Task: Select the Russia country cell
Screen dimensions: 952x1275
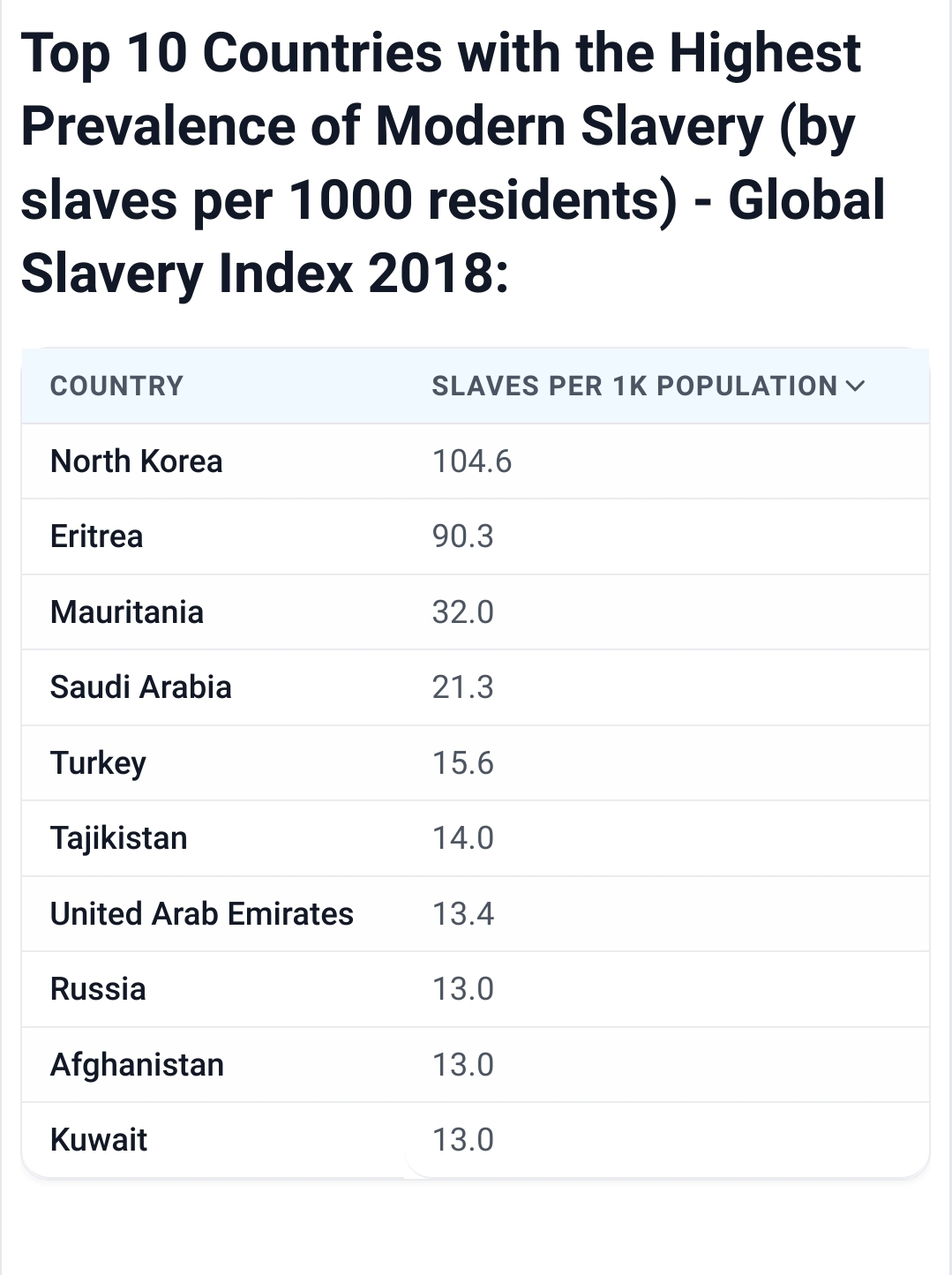Action: [x=98, y=989]
